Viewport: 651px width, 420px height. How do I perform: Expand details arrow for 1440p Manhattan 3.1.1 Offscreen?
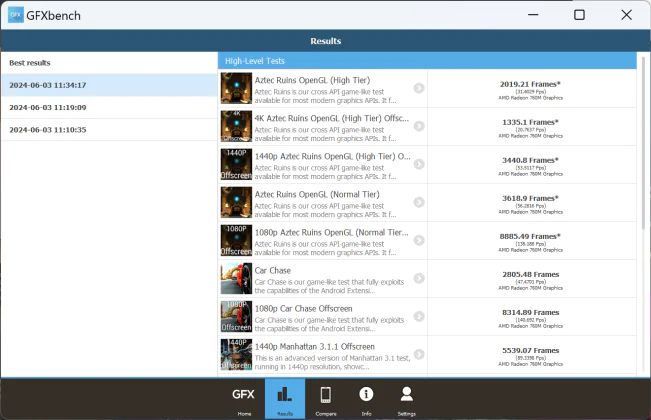[419, 354]
